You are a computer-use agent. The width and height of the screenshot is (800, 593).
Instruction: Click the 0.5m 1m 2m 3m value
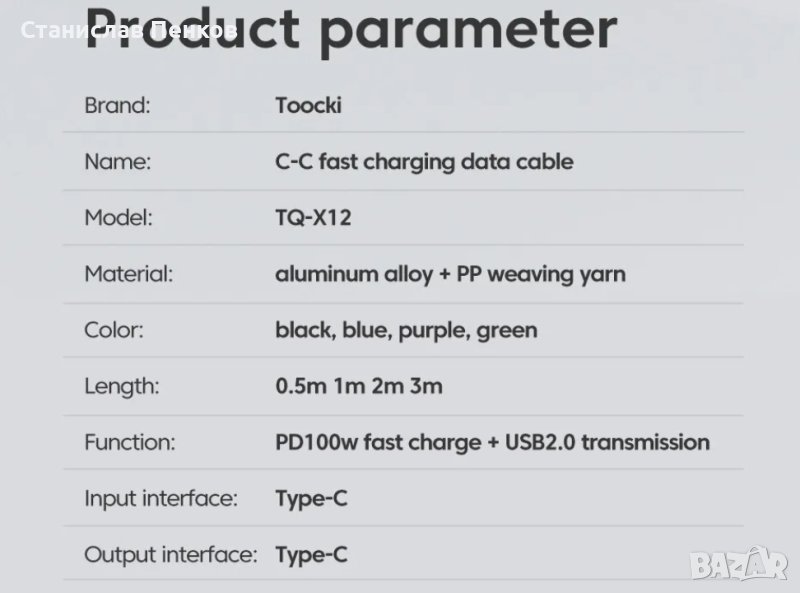(359, 385)
